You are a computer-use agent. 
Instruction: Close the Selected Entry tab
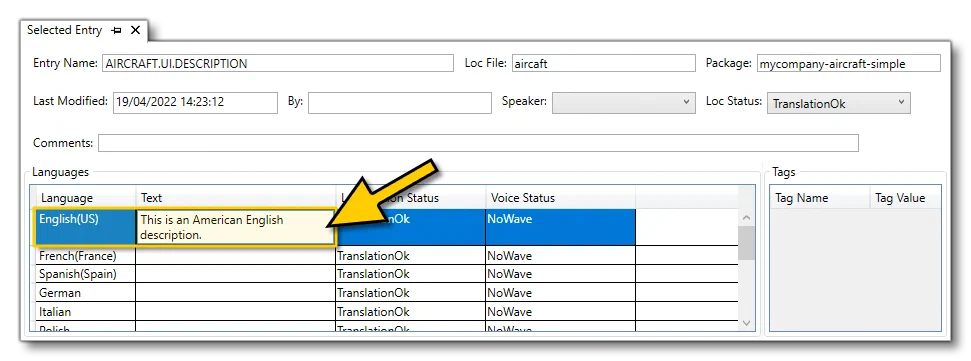(135, 30)
